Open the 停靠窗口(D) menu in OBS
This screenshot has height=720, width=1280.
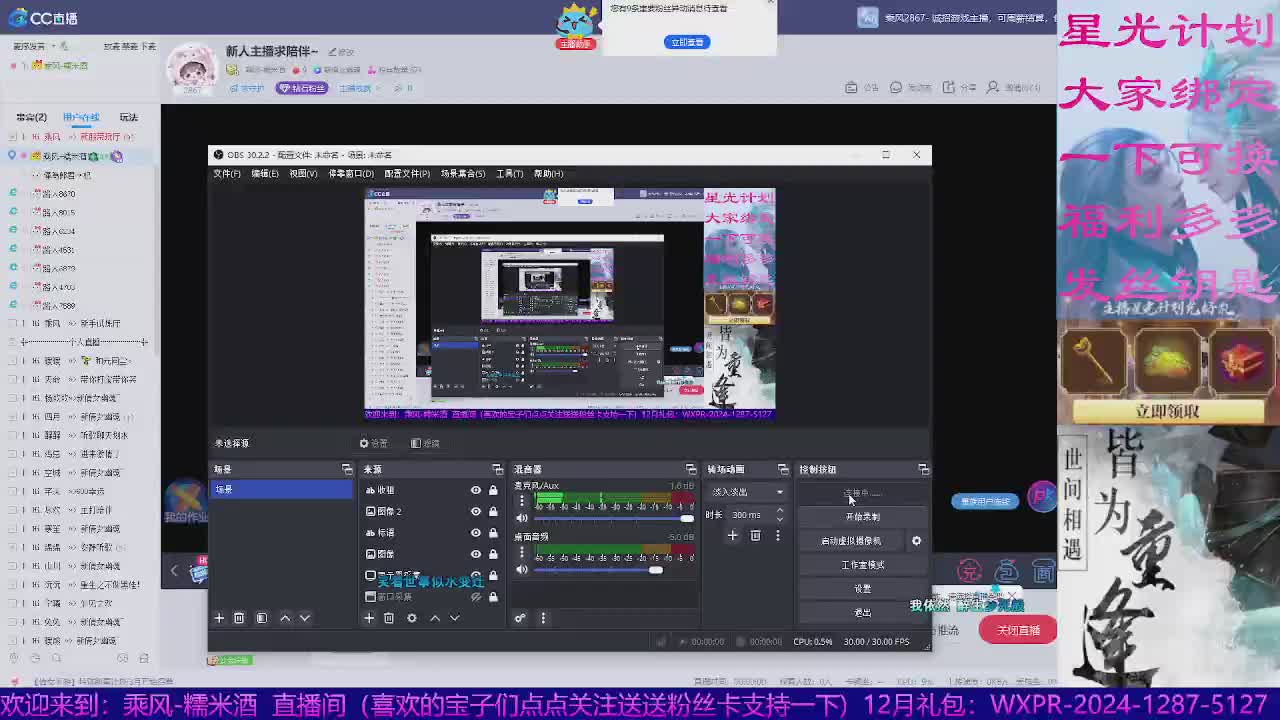click(351, 173)
